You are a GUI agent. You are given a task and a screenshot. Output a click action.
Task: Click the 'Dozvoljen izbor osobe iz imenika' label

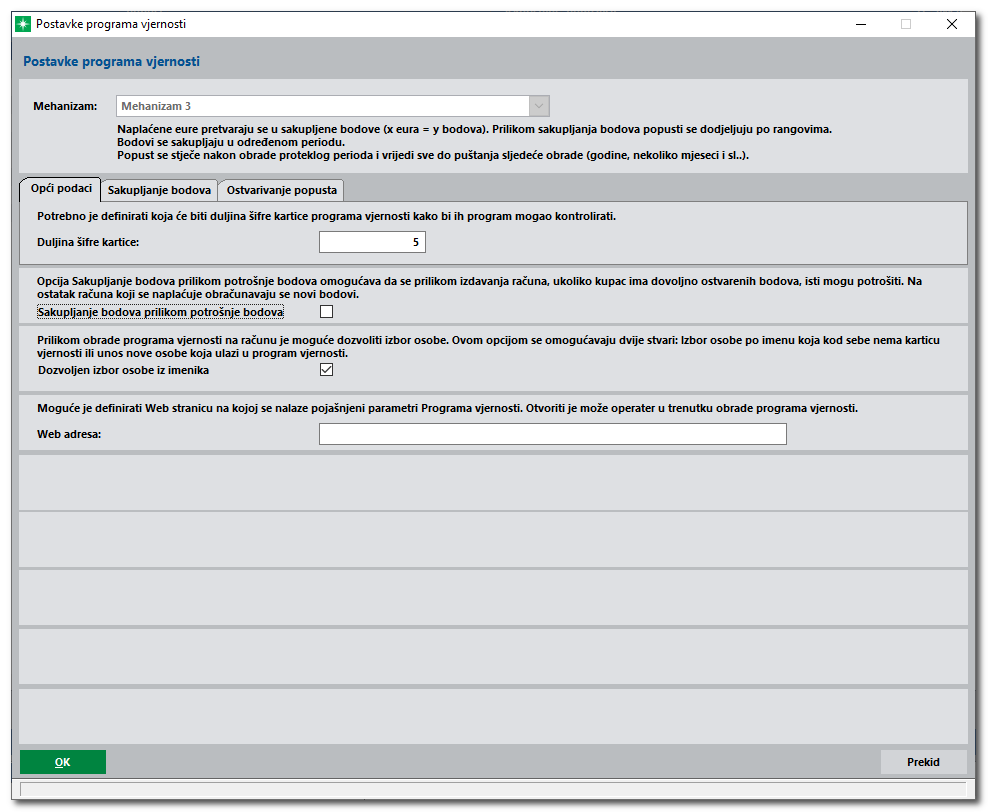124,370
